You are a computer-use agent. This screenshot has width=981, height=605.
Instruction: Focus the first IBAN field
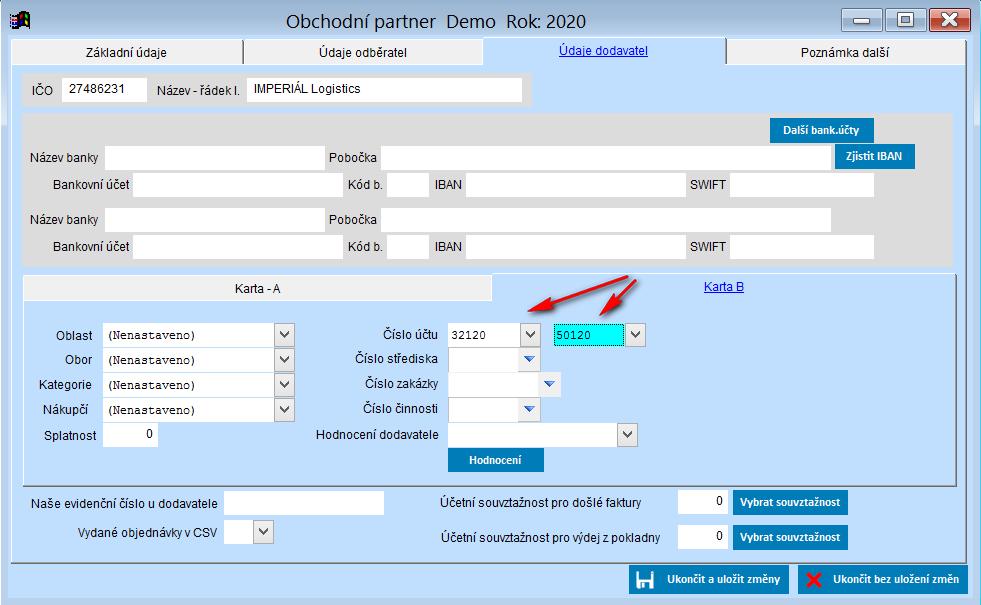pyautogui.click(x=576, y=185)
